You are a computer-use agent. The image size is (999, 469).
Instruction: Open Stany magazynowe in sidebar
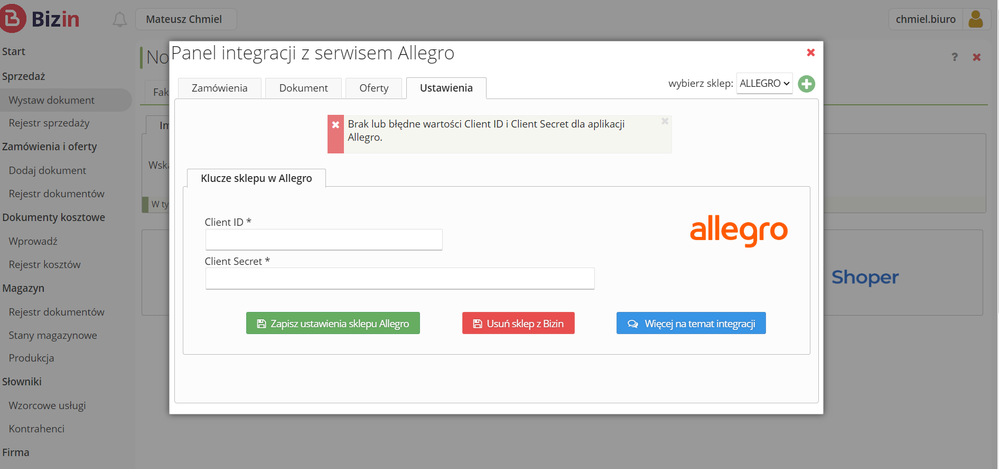[53, 335]
